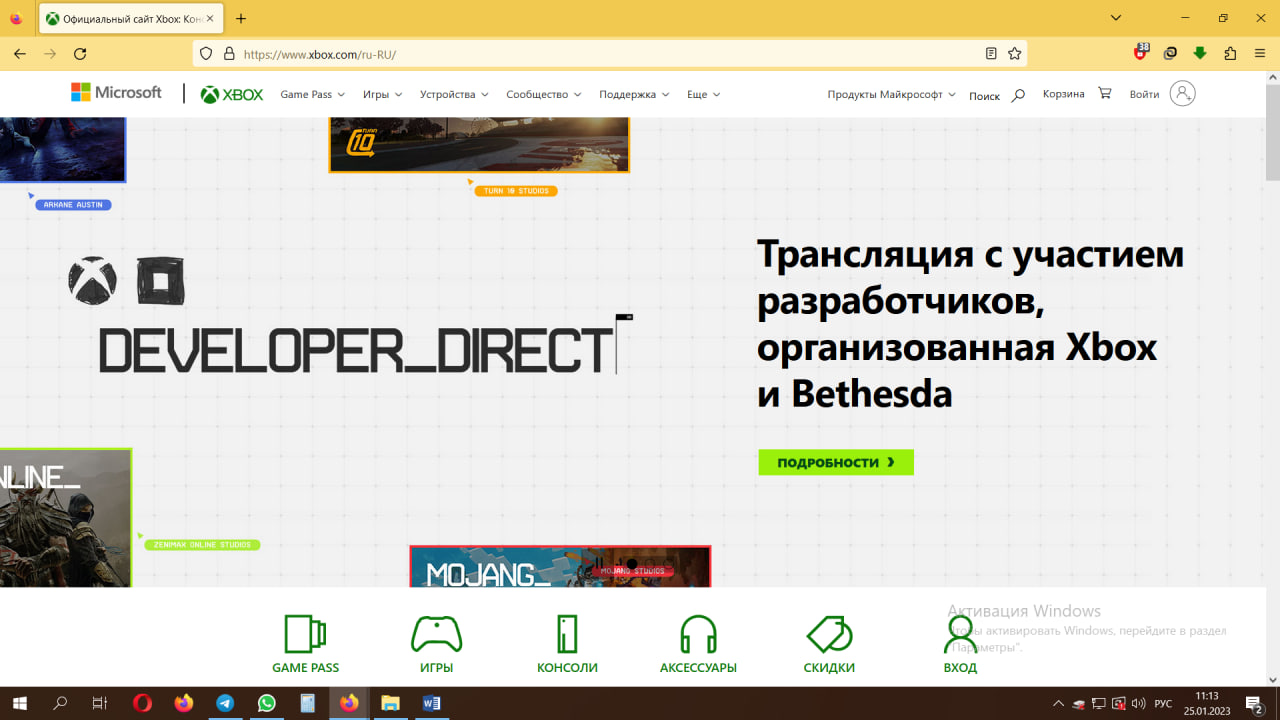
Task: Expand the Устройства menu
Action: pyautogui.click(x=454, y=94)
